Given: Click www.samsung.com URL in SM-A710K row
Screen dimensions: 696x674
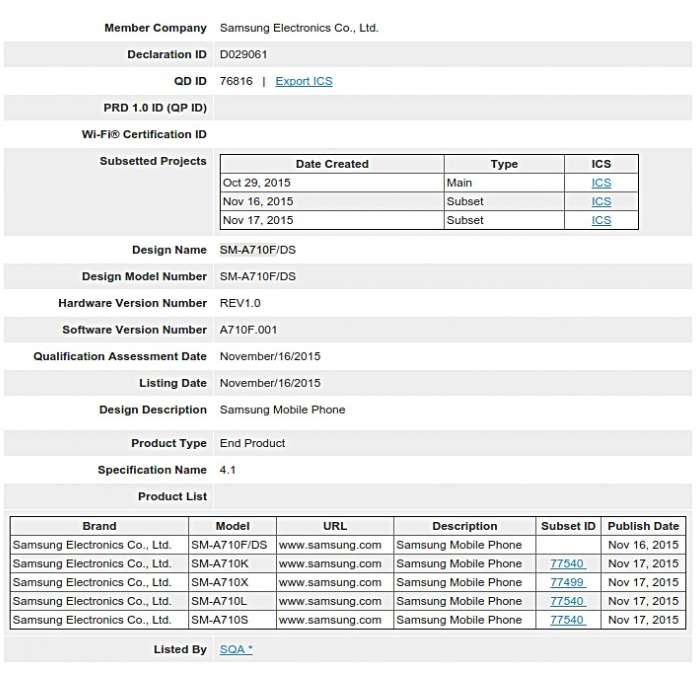Looking at the screenshot, I should point(330,563).
